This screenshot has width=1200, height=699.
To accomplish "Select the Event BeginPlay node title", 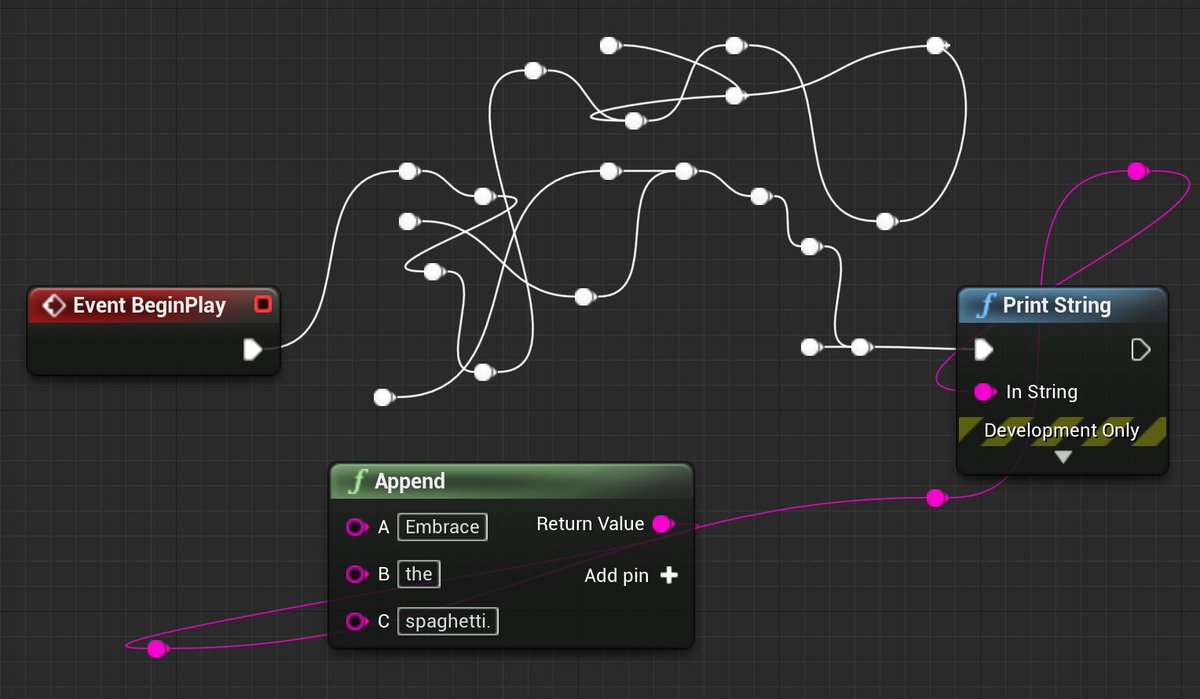I will point(149,305).
